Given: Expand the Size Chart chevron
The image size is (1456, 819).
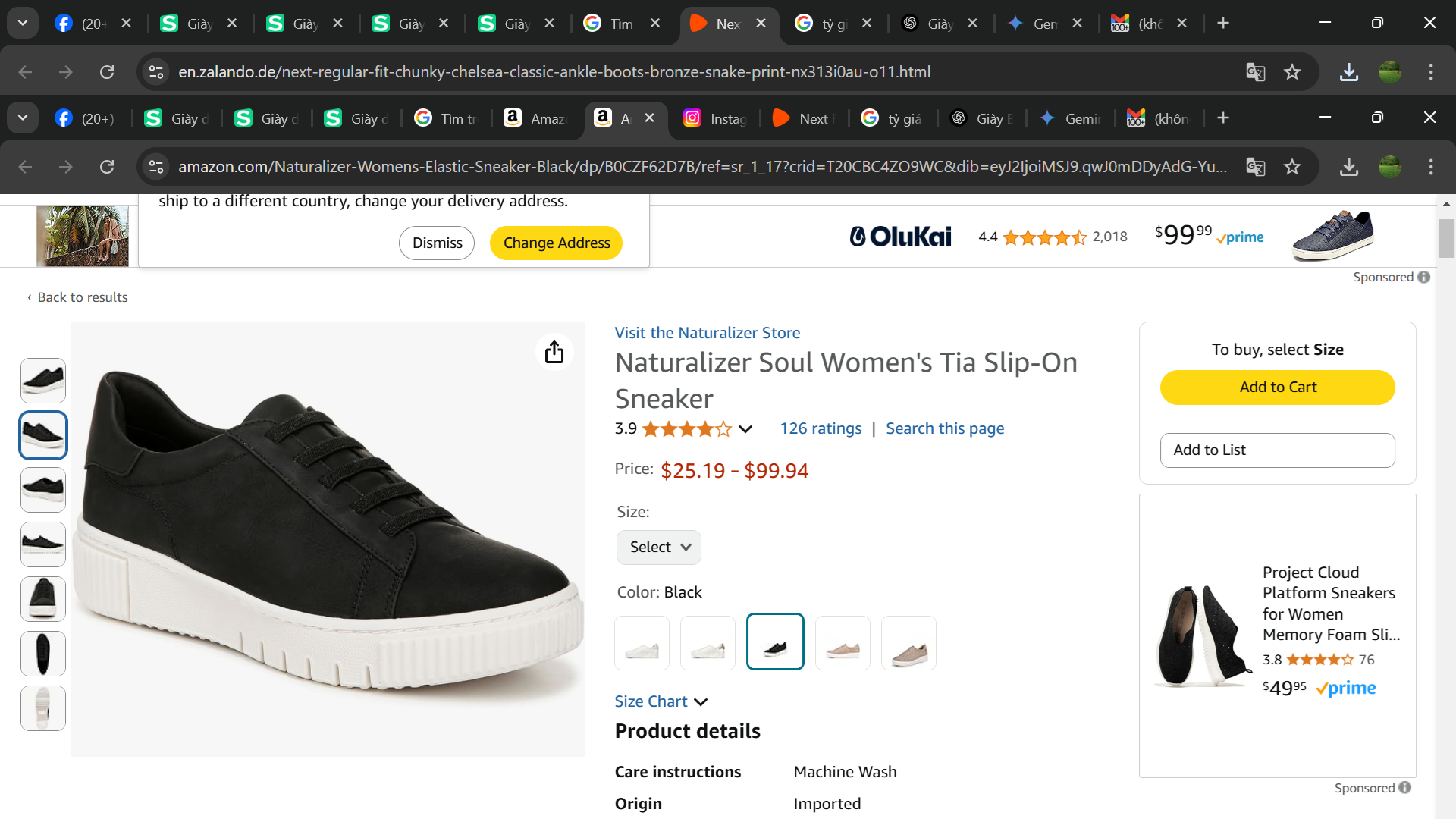Looking at the screenshot, I should point(701,702).
